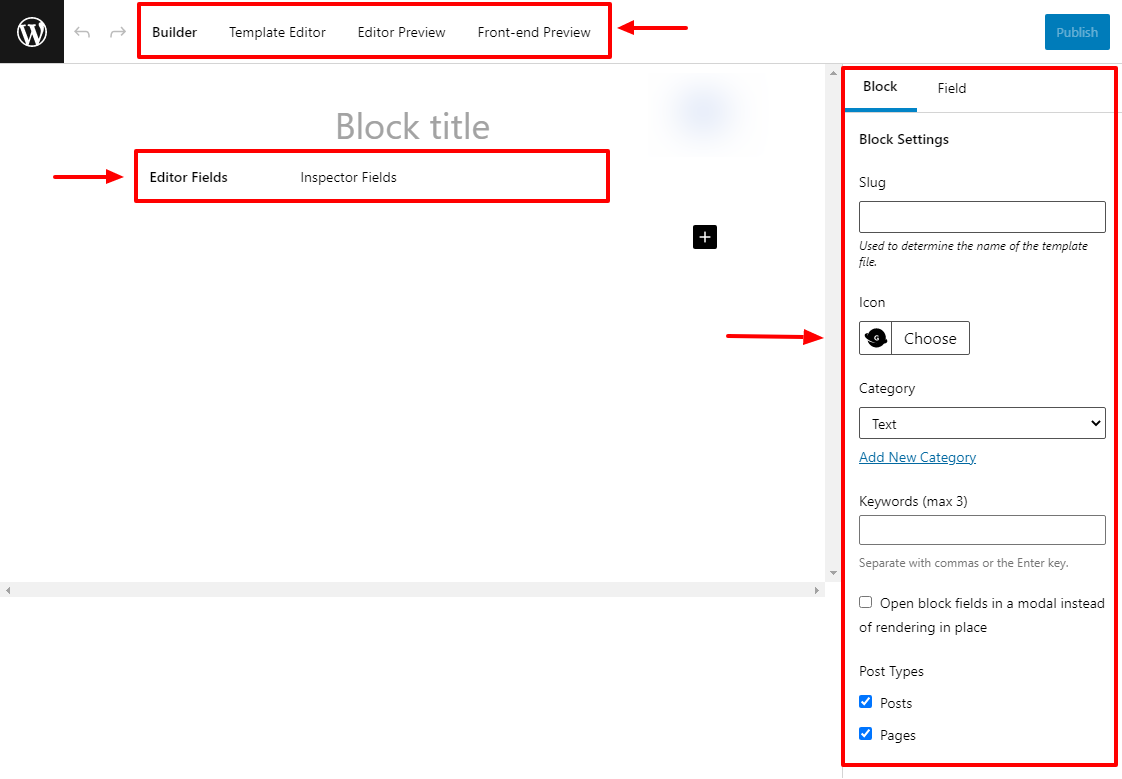This screenshot has width=1122, height=779.
Task: Click the Slug input field
Action: 982,217
